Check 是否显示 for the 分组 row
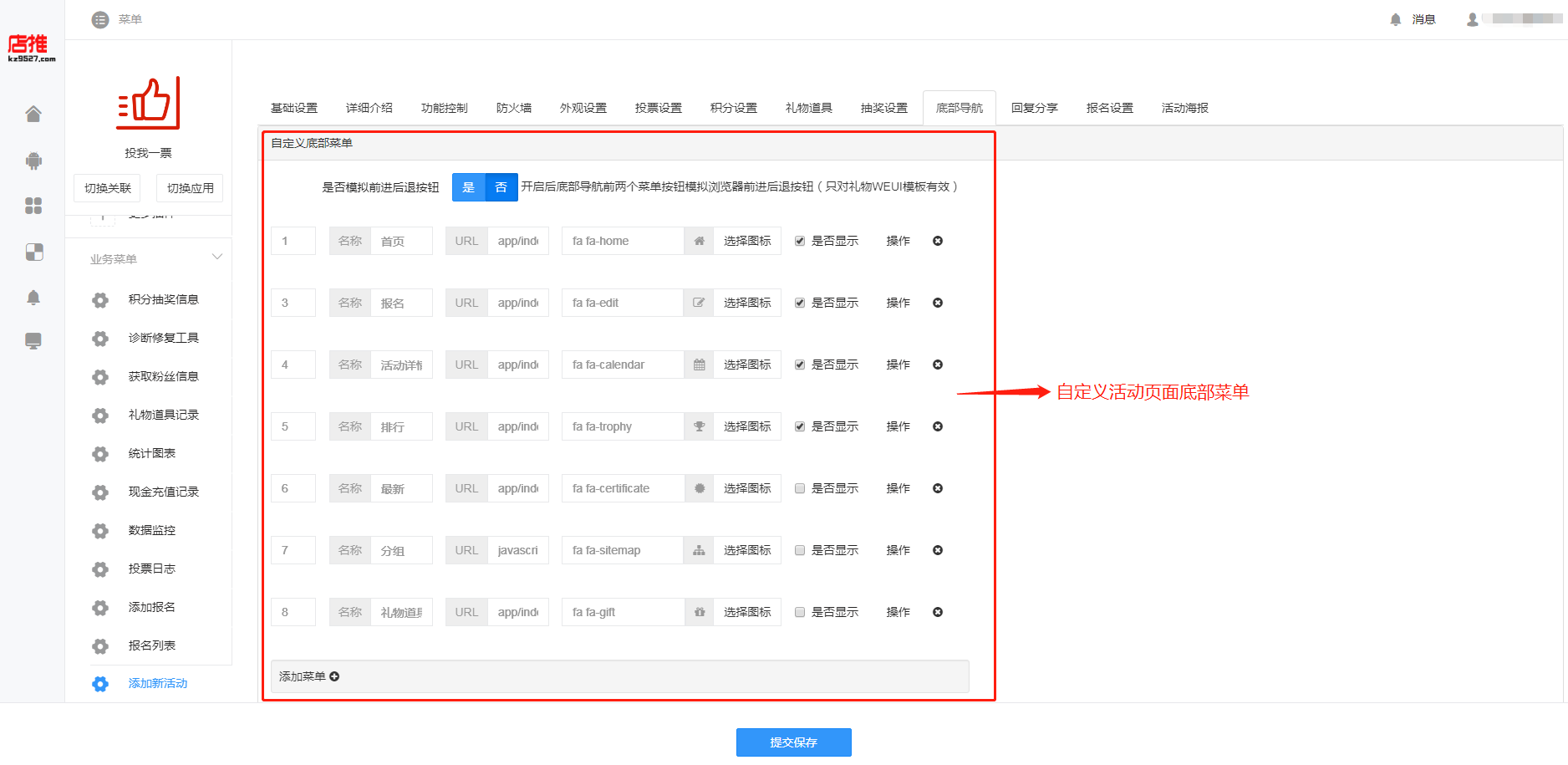1568x765 pixels. (x=800, y=550)
